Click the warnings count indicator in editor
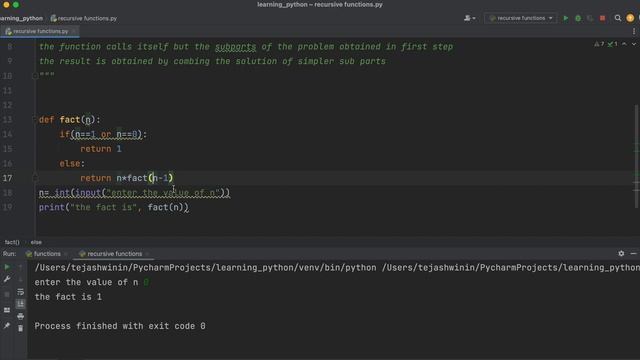The image size is (640, 360). pyautogui.click(x=599, y=44)
